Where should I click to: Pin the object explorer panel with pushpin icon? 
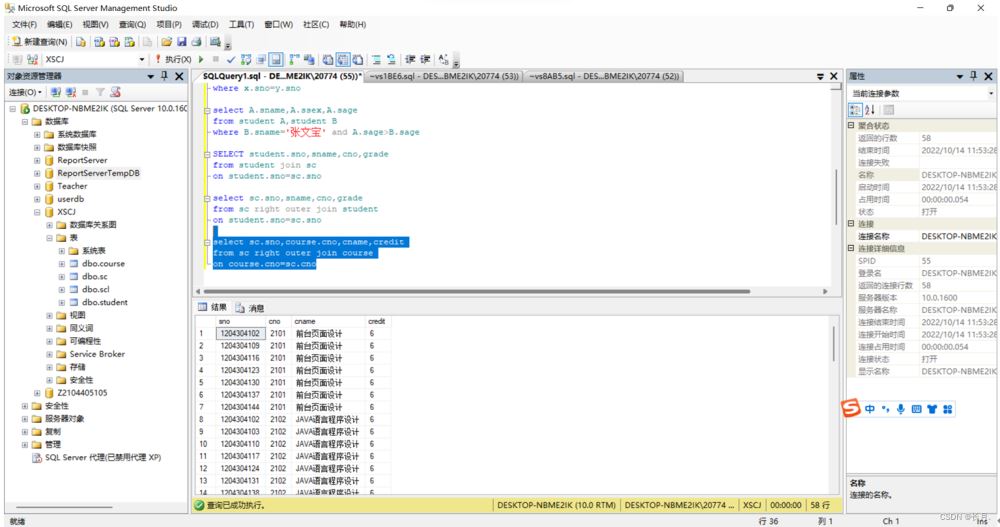click(165, 76)
